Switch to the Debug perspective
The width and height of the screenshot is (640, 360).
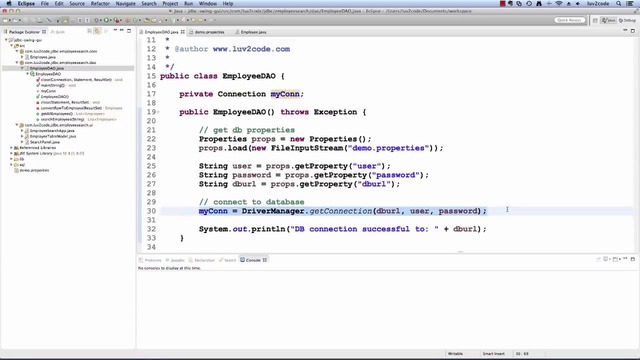click(x=627, y=20)
